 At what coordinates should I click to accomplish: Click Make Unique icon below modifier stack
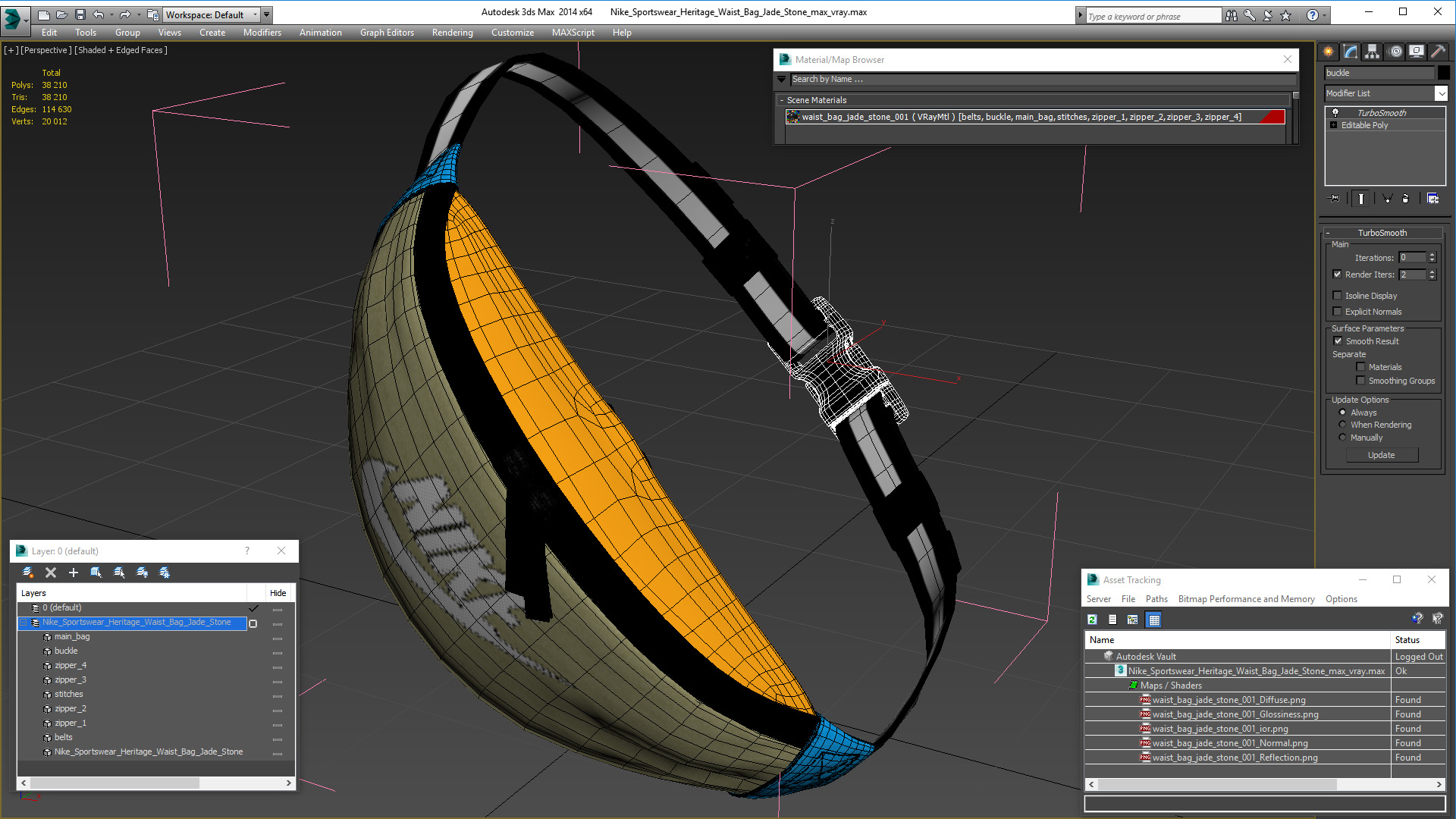point(1387,199)
